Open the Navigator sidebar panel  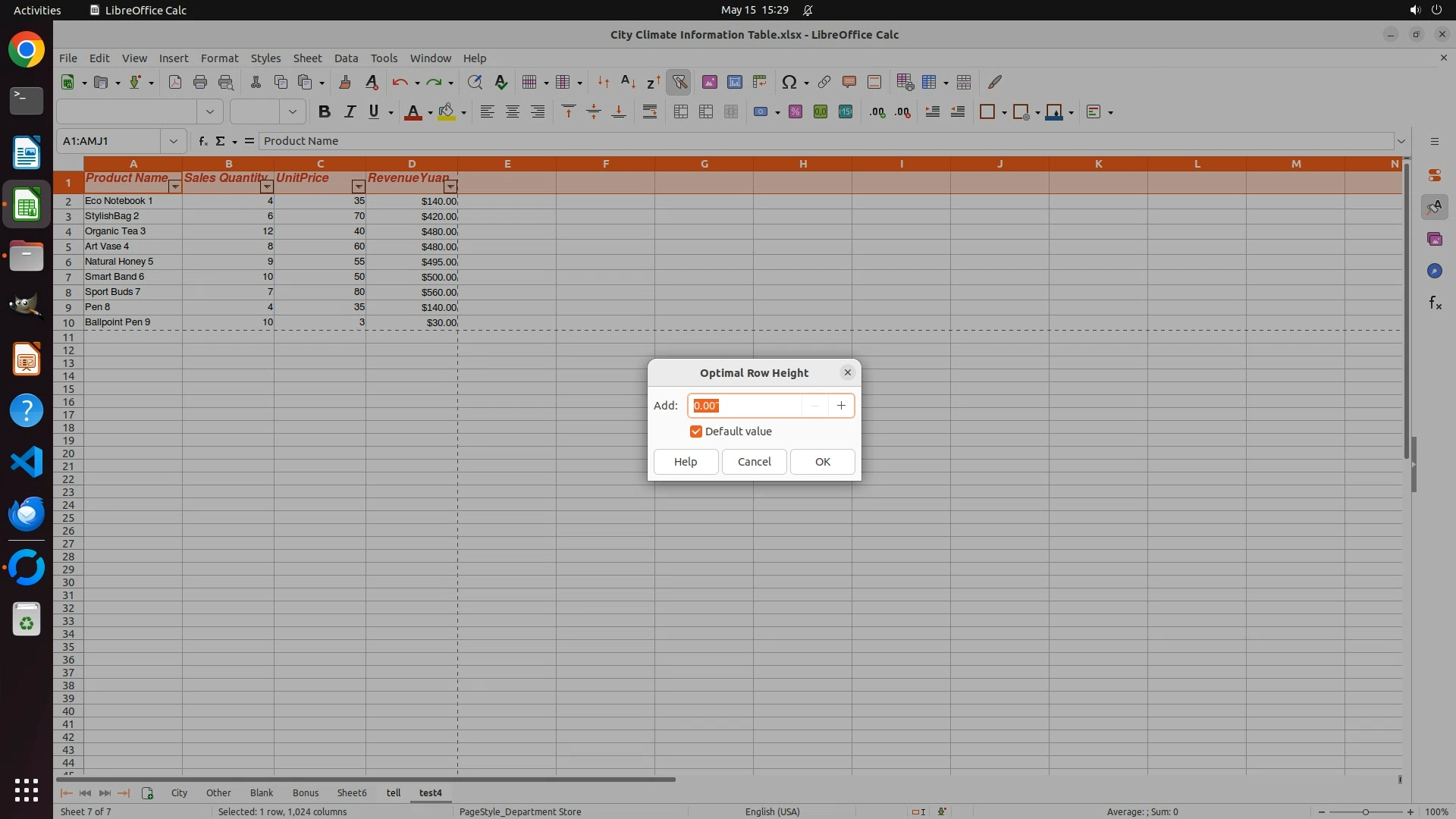click(x=1434, y=271)
